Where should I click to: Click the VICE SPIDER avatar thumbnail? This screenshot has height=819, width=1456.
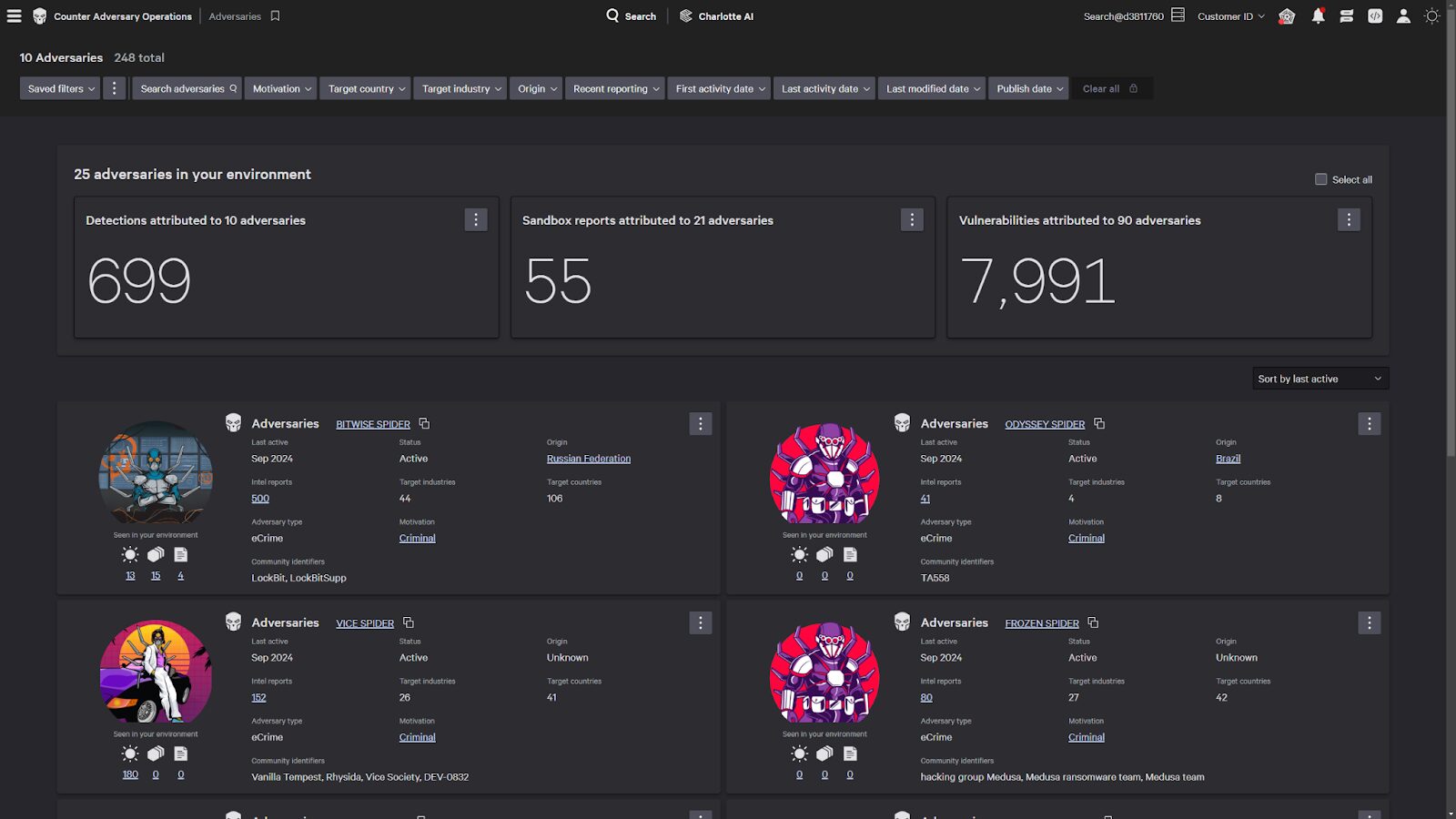155,672
